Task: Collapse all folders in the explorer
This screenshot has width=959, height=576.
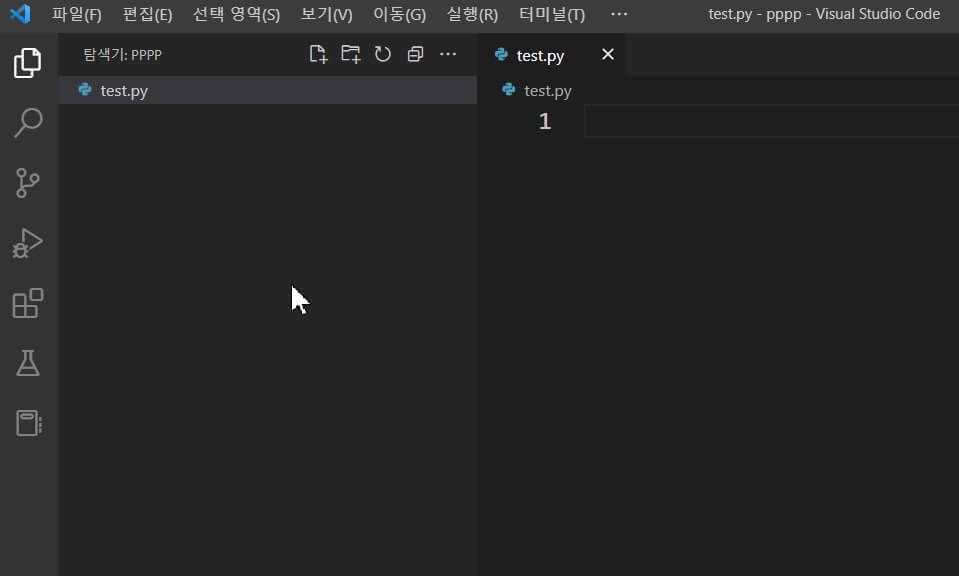Action: click(x=415, y=54)
